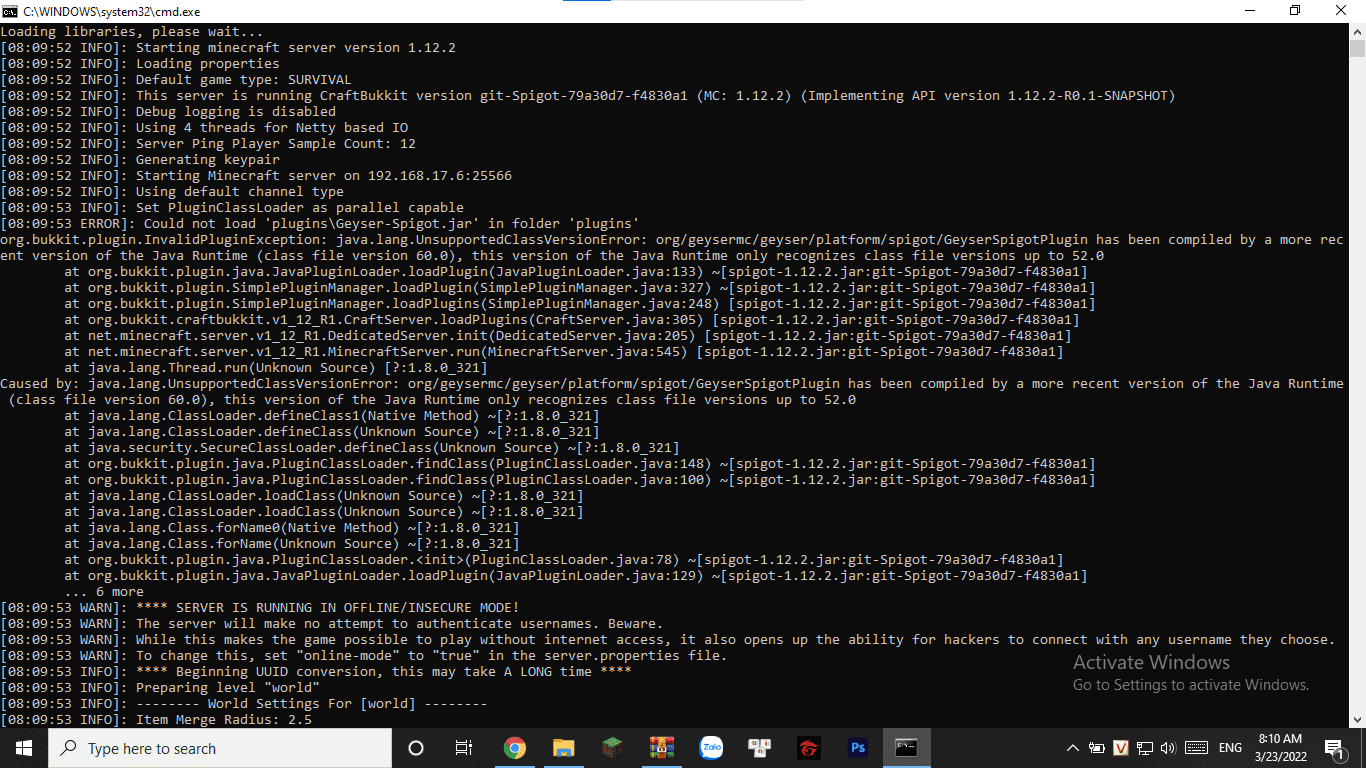The width and height of the screenshot is (1366, 768).
Task: Switch to Google Chrome on the taskbar
Action: (x=514, y=748)
